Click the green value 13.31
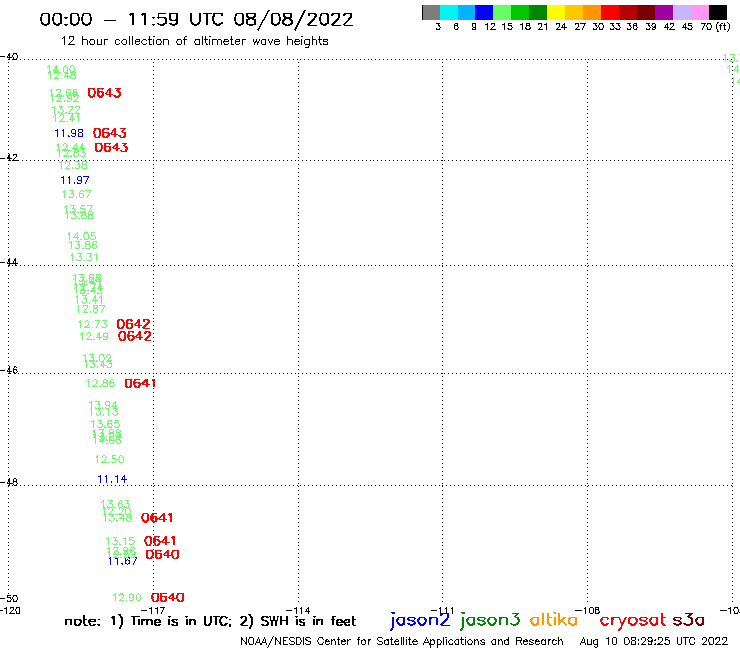Viewport: 740px width, 650px height. tap(84, 257)
